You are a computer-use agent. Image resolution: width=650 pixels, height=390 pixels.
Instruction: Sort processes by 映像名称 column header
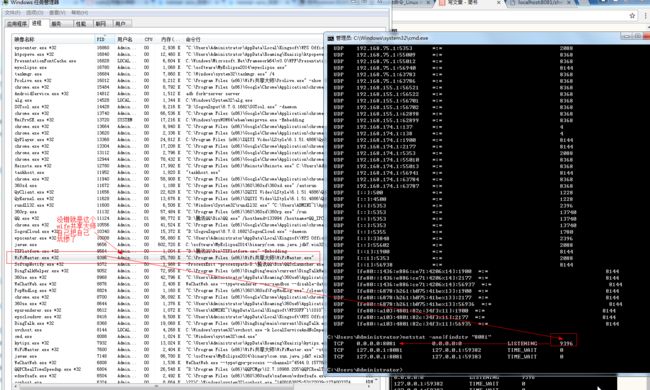[53, 39]
